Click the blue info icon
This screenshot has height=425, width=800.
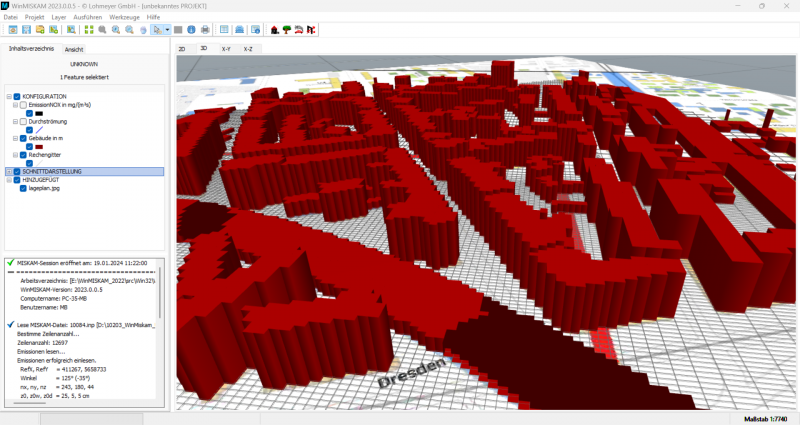pyautogui.click(x=191, y=30)
